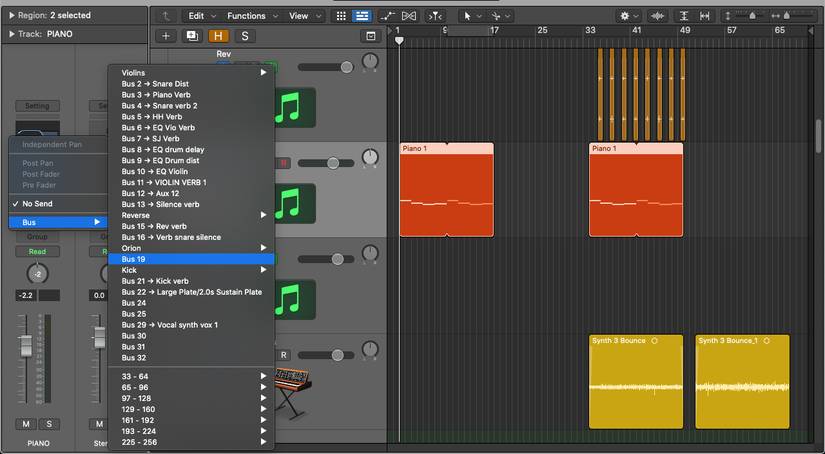Open the pointer tool menu

[472, 16]
